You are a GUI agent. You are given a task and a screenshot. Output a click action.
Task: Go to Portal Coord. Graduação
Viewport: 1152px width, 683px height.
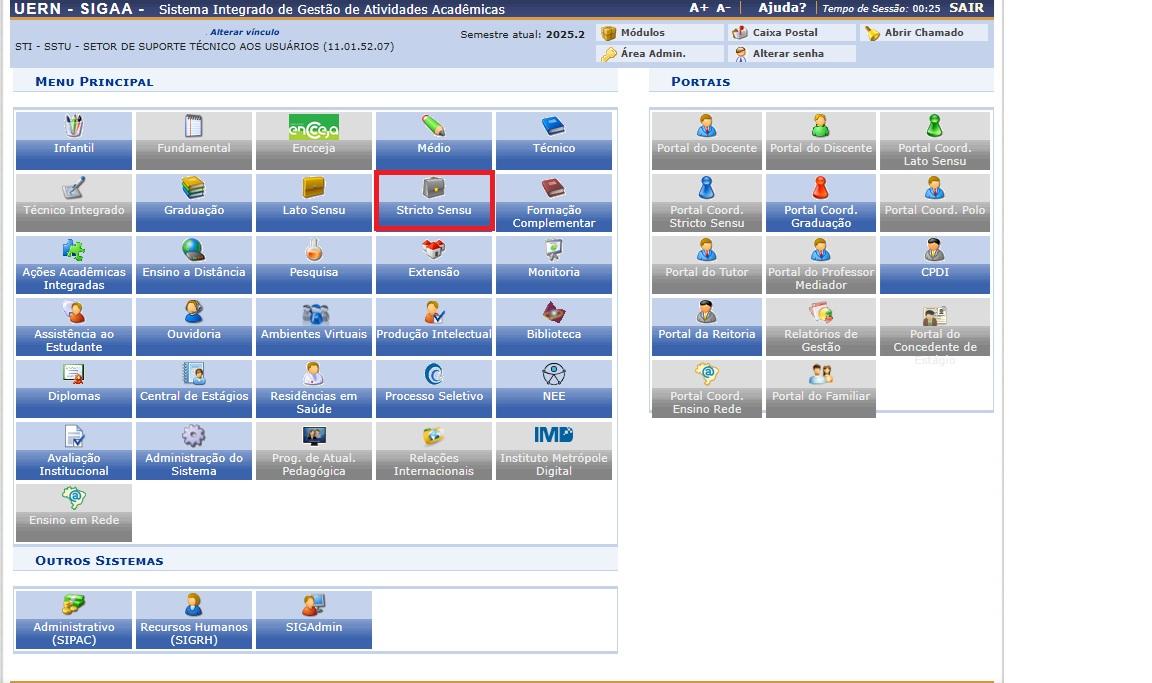pos(820,201)
